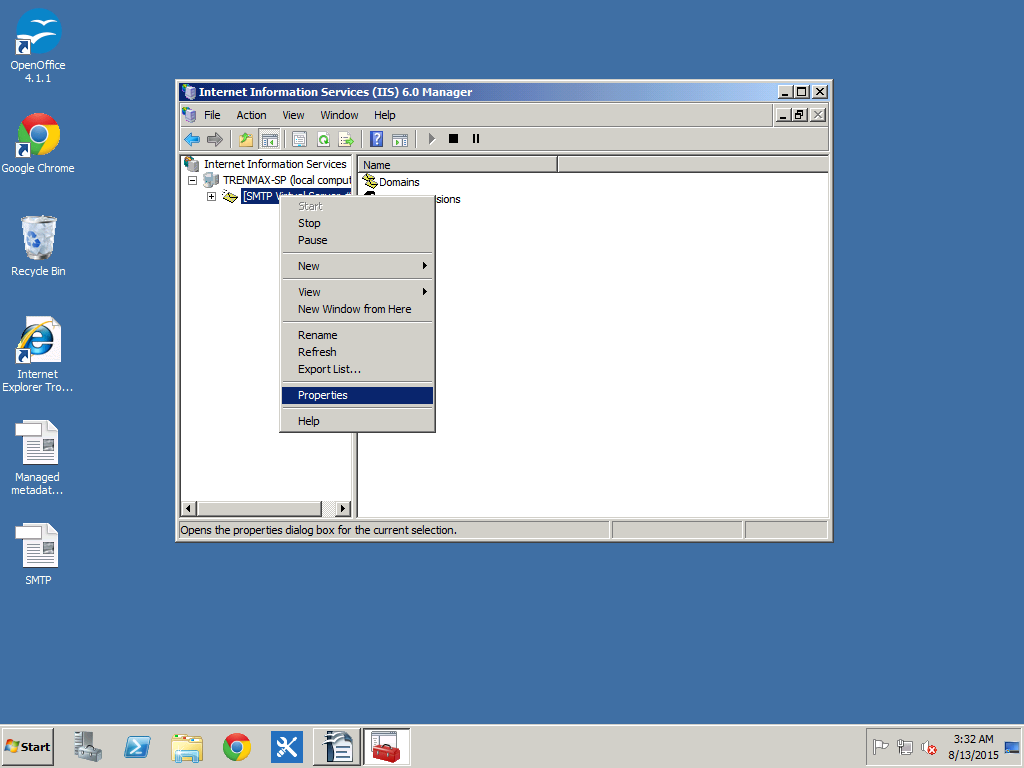This screenshot has height=768, width=1024.
Task: Click the Export List toolbar icon
Action: 346,139
